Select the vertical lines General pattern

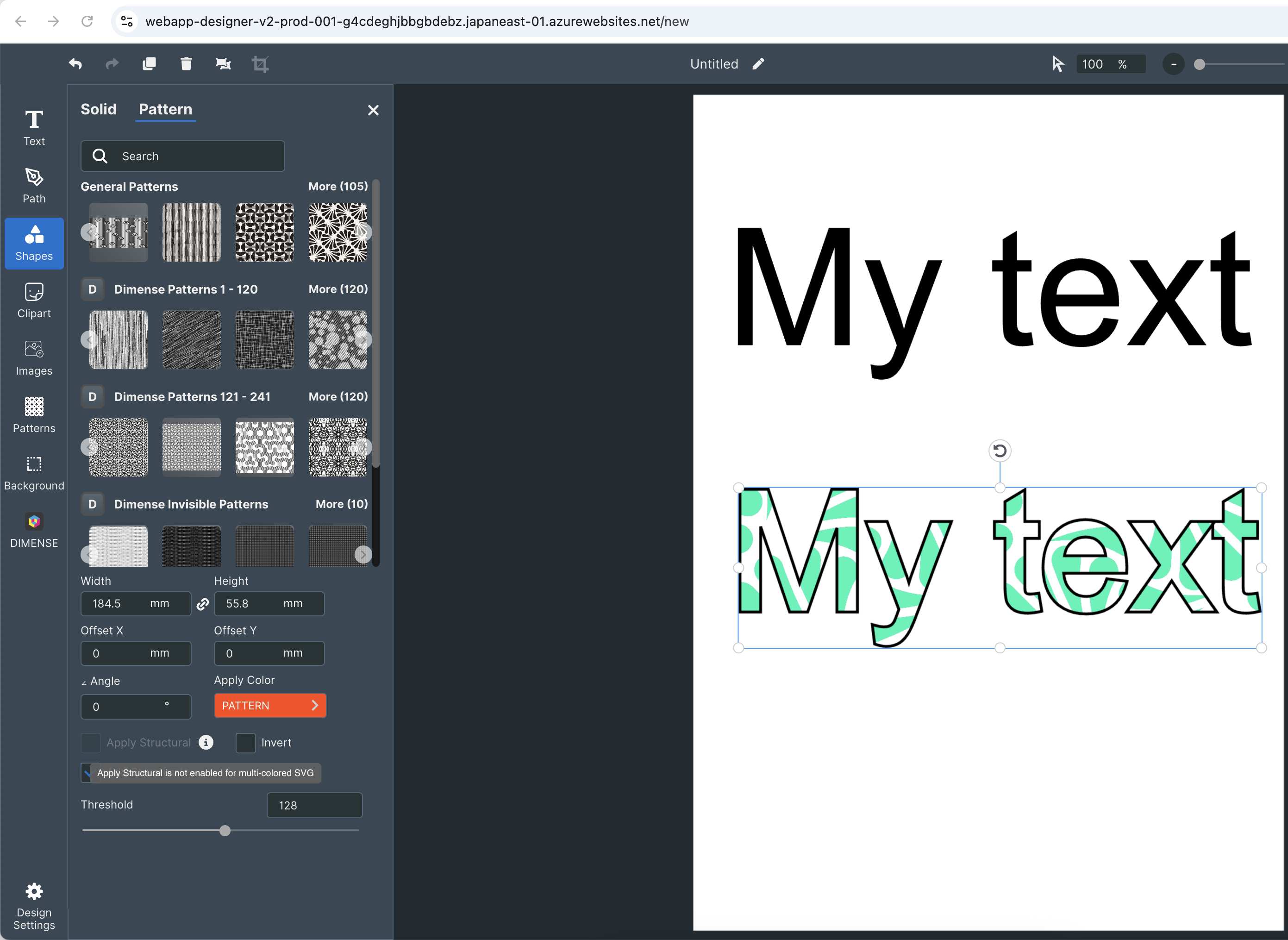coord(192,232)
